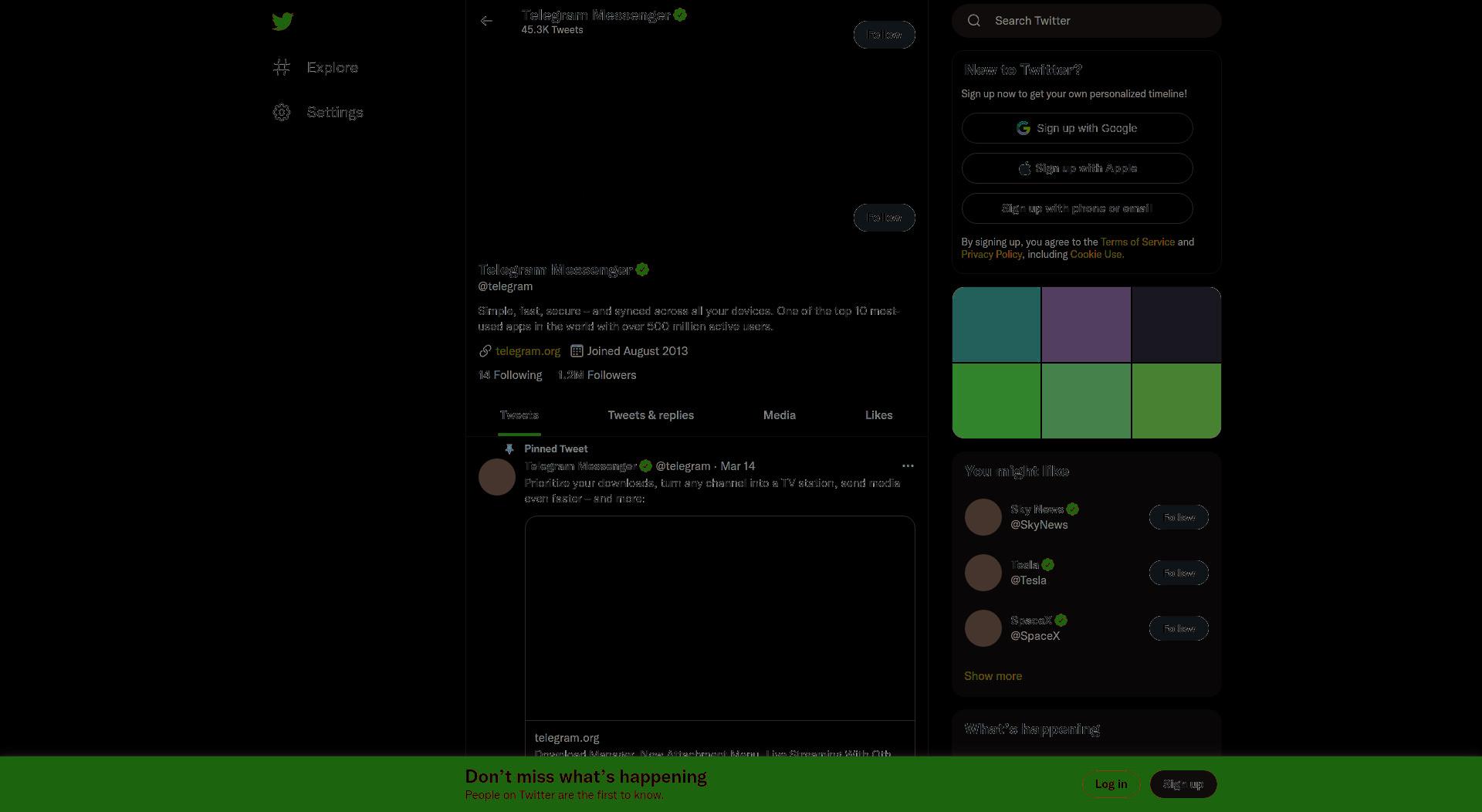This screenshot has width=1482, height=812.
Task: Click the link chain icon
Action: 485,351
